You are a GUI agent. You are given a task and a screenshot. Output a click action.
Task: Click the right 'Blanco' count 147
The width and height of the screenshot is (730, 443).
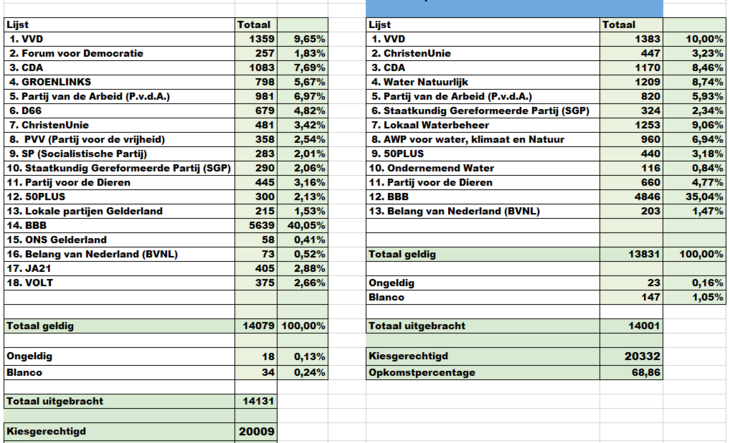(631, 297)
